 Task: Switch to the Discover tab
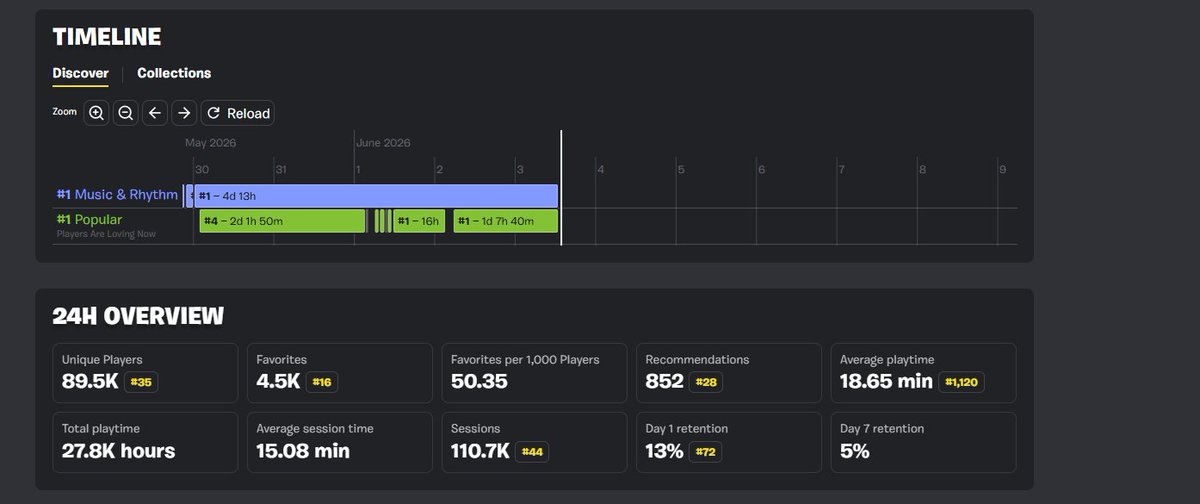coord(80,73)
